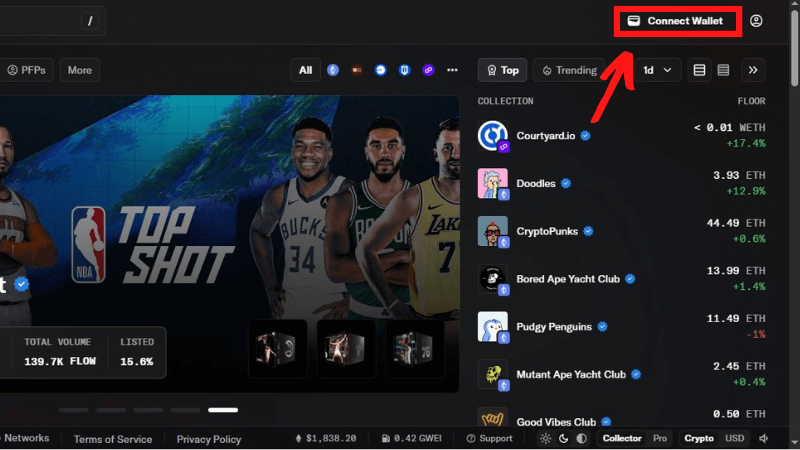Screen dimensions: 800x450
Task: Select the PFPs category filter
Action: 27,70
